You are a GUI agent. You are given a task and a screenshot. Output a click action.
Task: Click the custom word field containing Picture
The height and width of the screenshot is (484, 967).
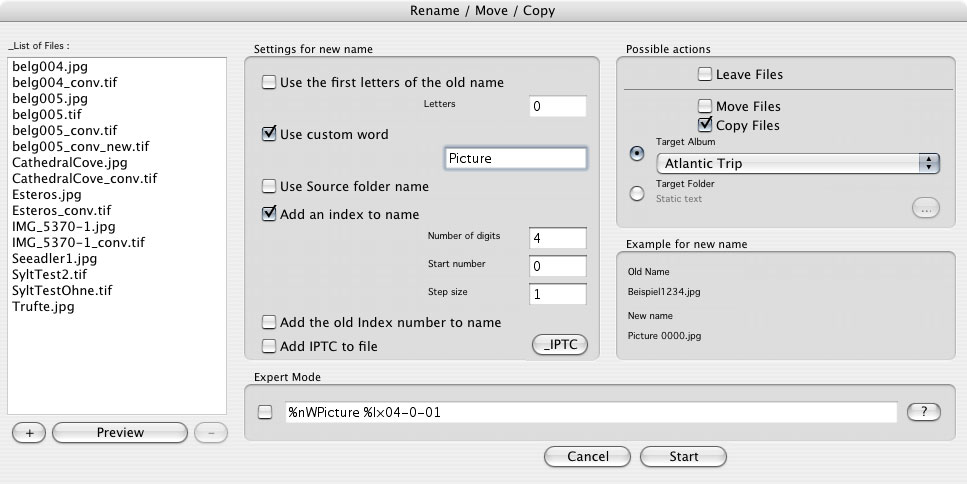point(515,158)
